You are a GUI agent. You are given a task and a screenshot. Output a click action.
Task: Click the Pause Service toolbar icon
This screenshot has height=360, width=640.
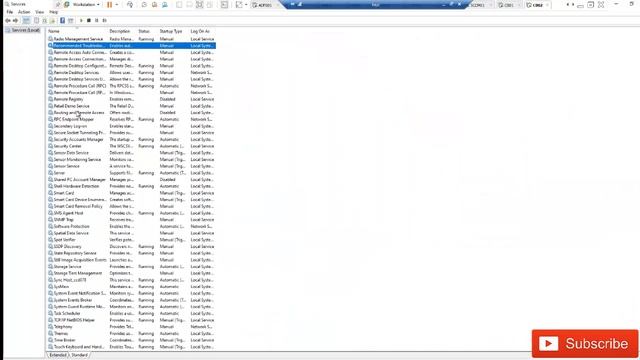pyautogui.click(x=97, y=20)
